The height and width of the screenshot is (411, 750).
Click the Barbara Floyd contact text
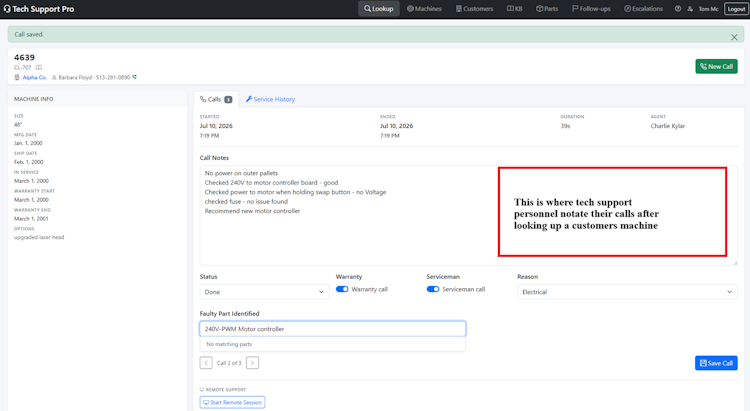75,77
